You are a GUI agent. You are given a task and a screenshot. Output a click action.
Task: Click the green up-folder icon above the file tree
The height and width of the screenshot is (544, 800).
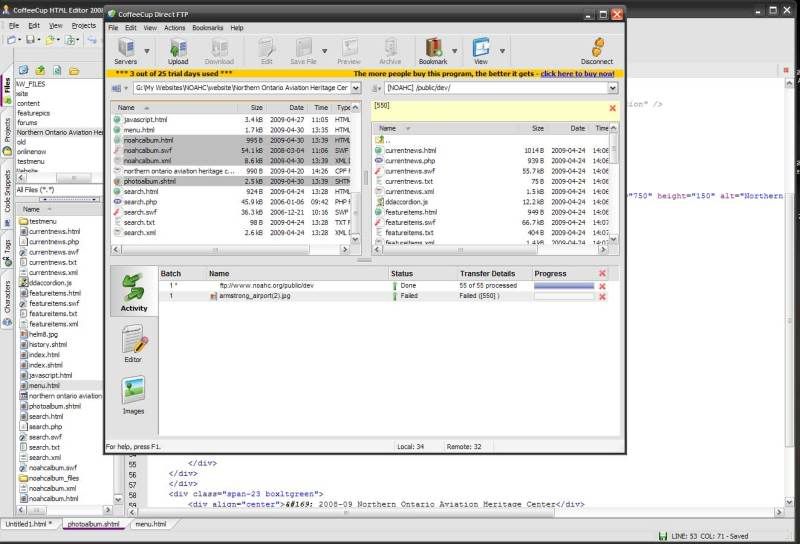[x=40, y=70]
